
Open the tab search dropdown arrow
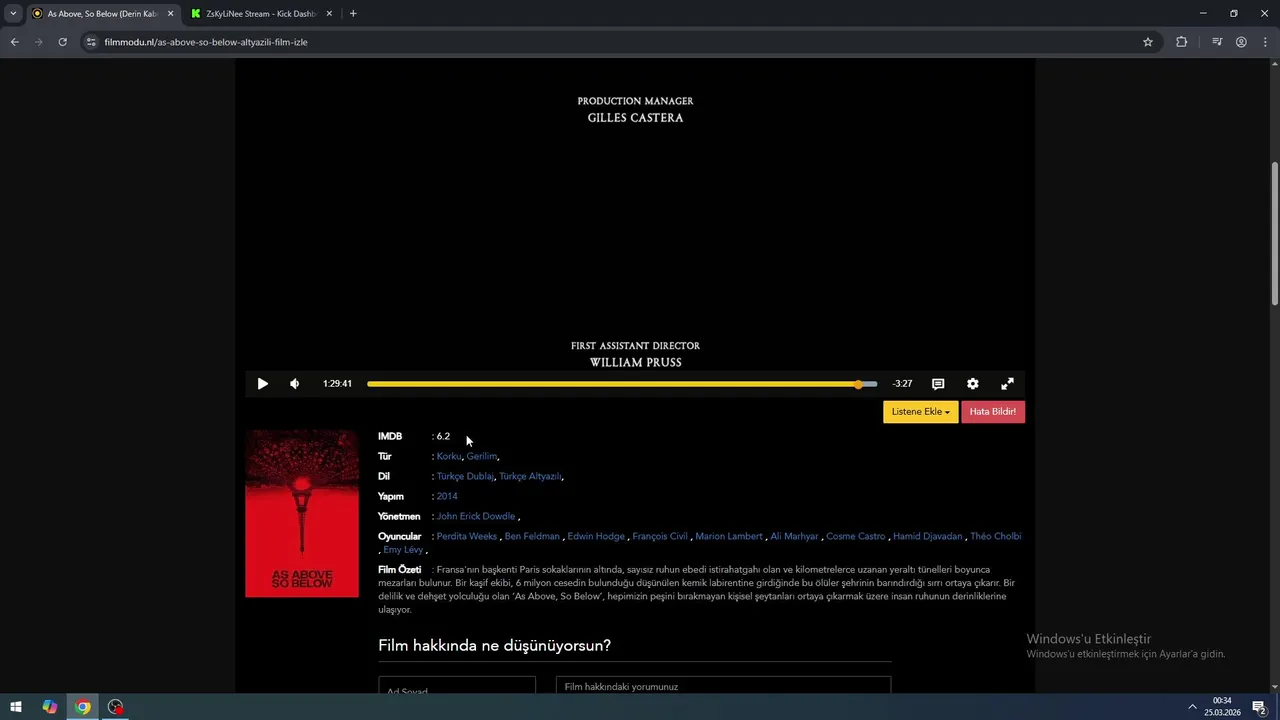click(13, 14)
